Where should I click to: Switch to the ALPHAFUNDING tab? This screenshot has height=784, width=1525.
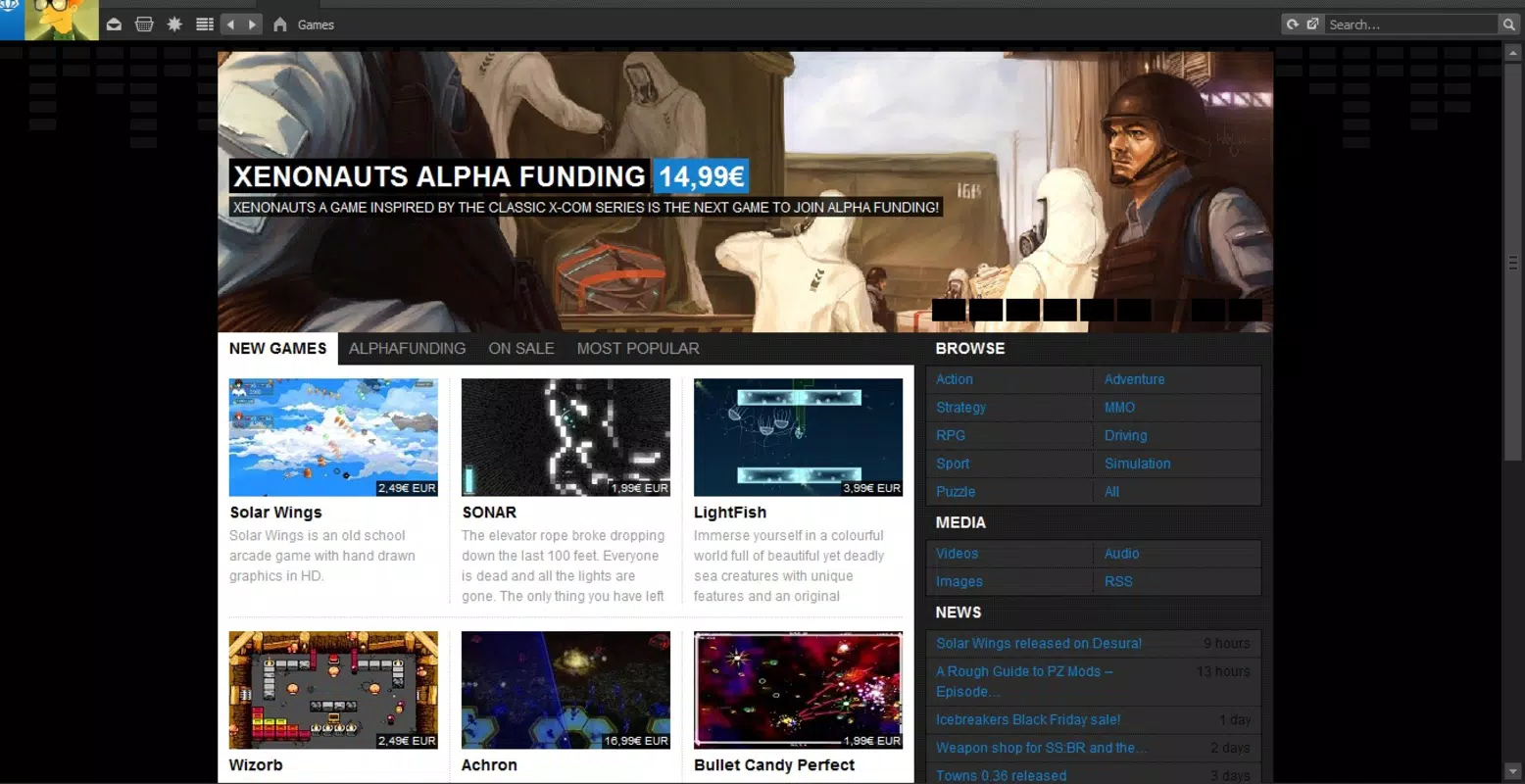pos(408,349)
